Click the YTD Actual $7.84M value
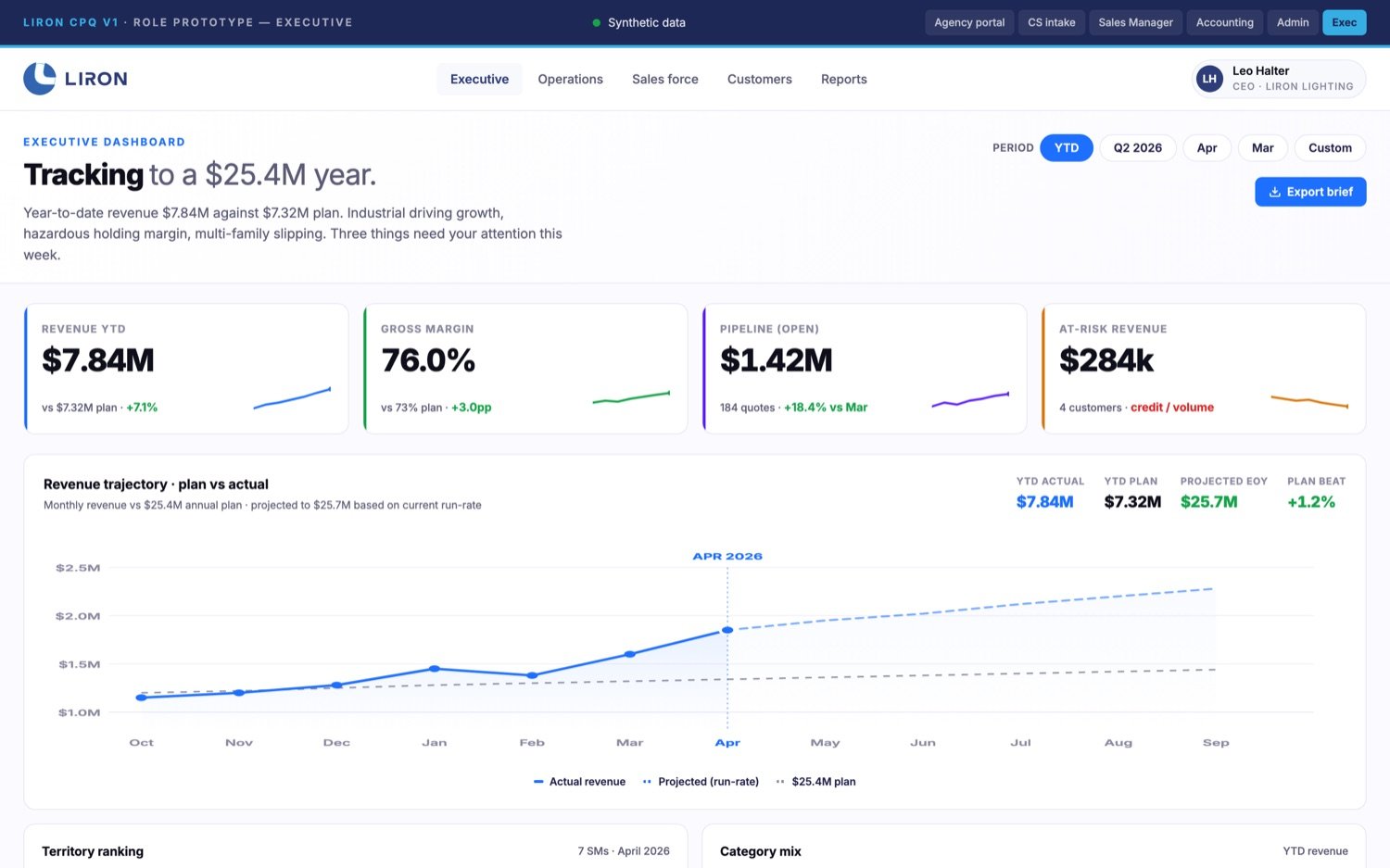Screen dimensions: 1390x868 (x=1044, y=502)
